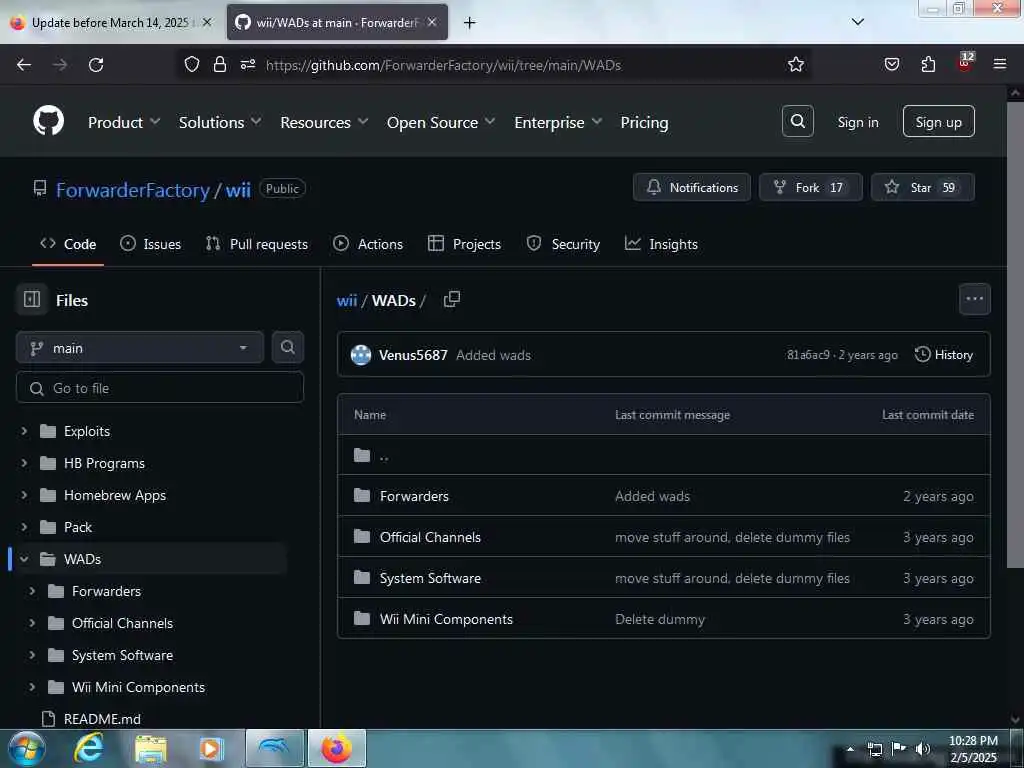The image size is (1024, 768).
Task: Click the Pocket save icon
Action: (891, 64)
